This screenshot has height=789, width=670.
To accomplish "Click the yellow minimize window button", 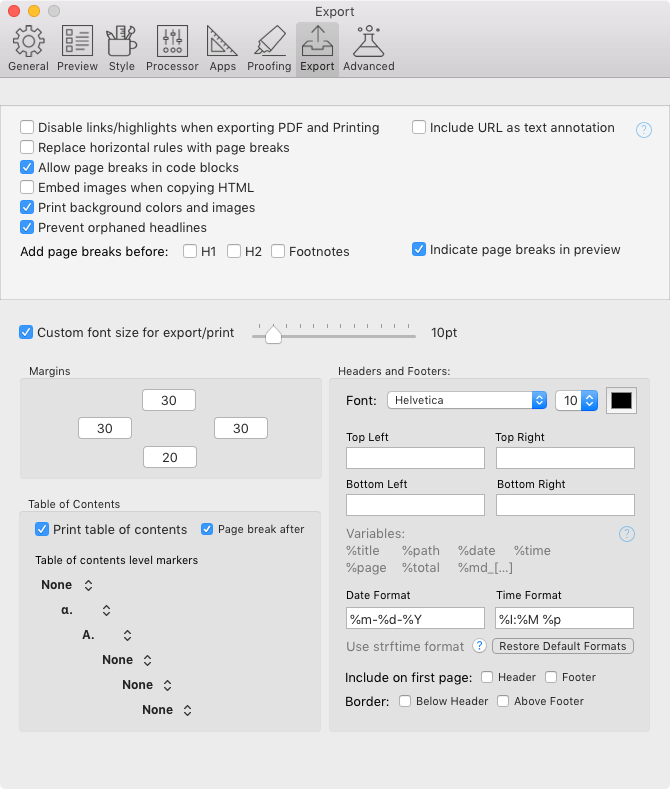I will click(34, 11).
